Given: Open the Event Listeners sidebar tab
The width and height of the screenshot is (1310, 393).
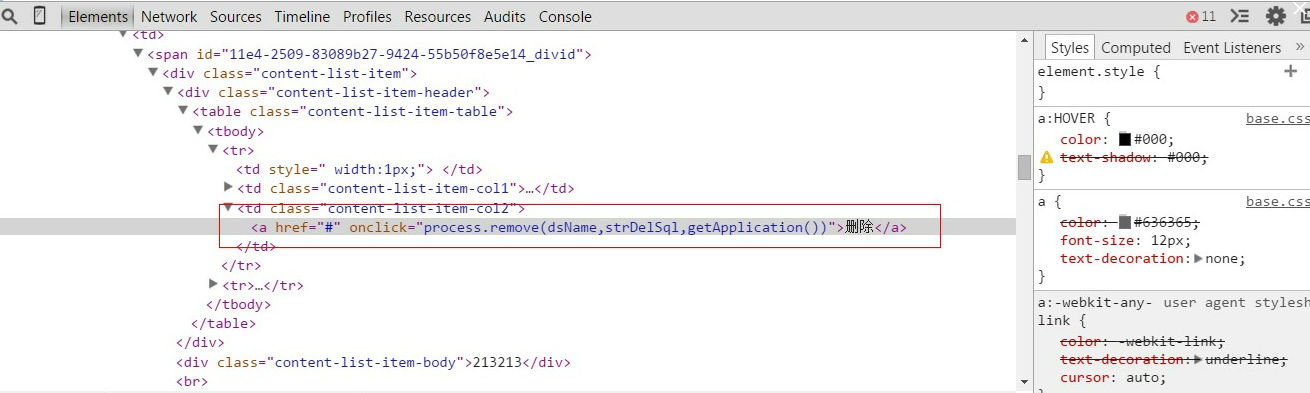Looking at the screenshot, I should 1232,47.
